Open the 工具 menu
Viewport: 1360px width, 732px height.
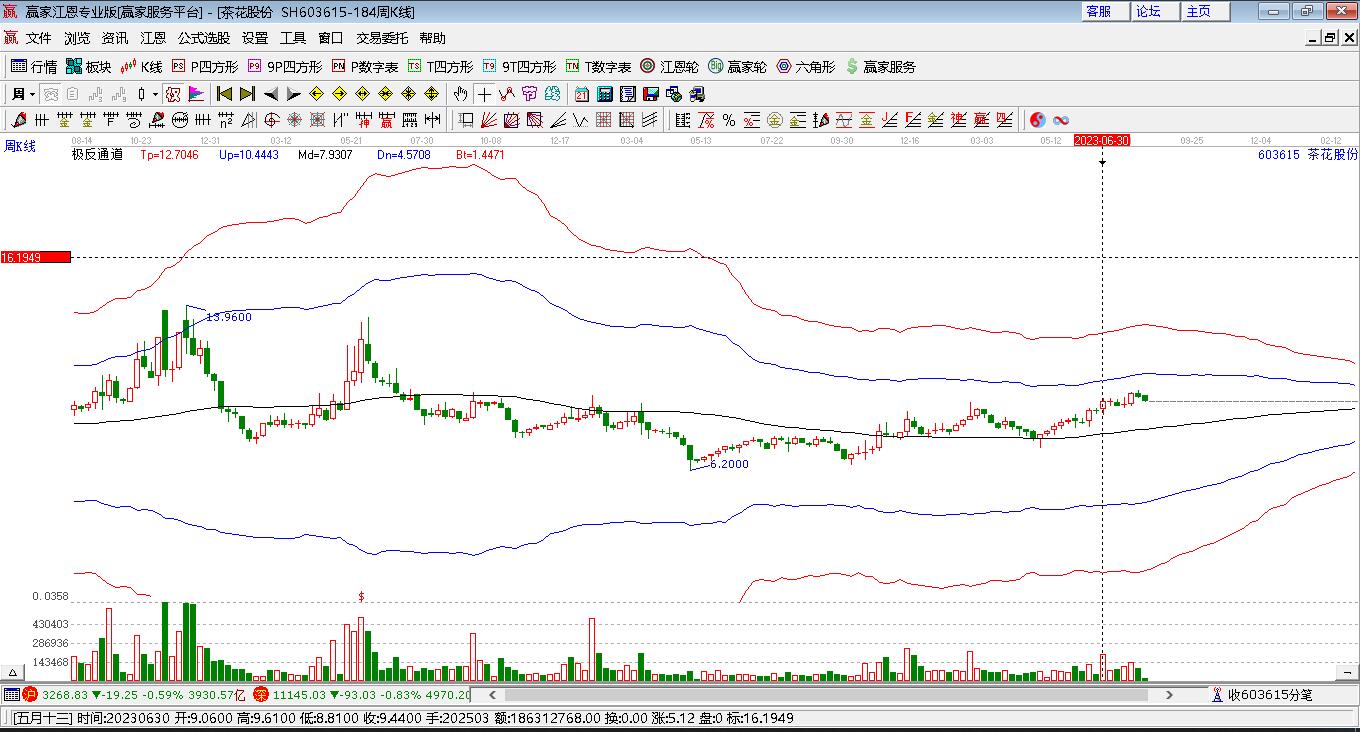pyautogui.click(x=293, y=38)
